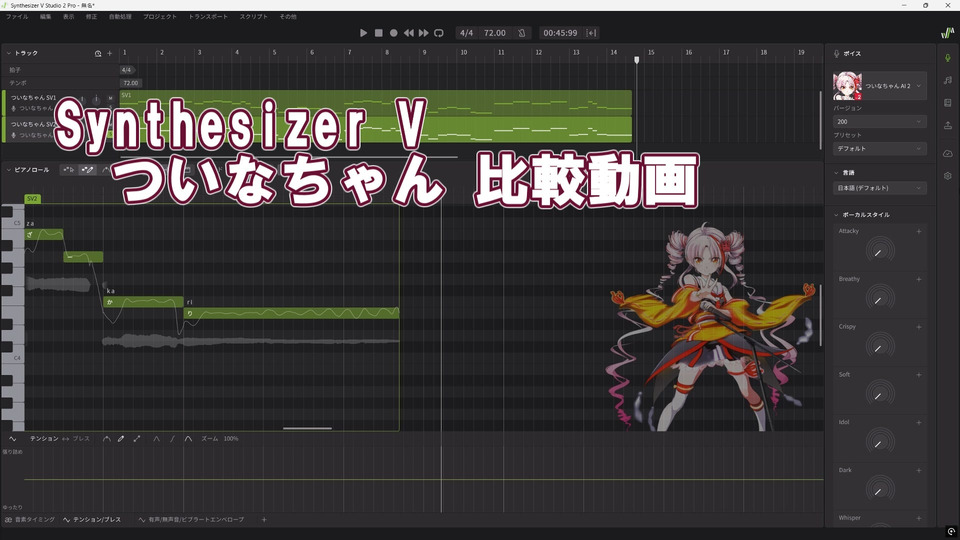The width and height of the screenshot is (960, 540).
Task: Click the round Record button
Action: [x=394, y=33]
